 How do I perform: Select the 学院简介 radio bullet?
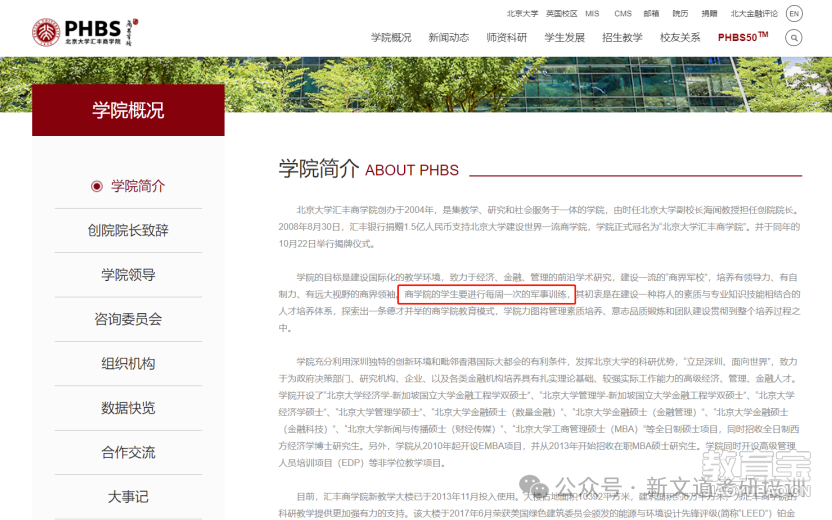coord(97,186)
